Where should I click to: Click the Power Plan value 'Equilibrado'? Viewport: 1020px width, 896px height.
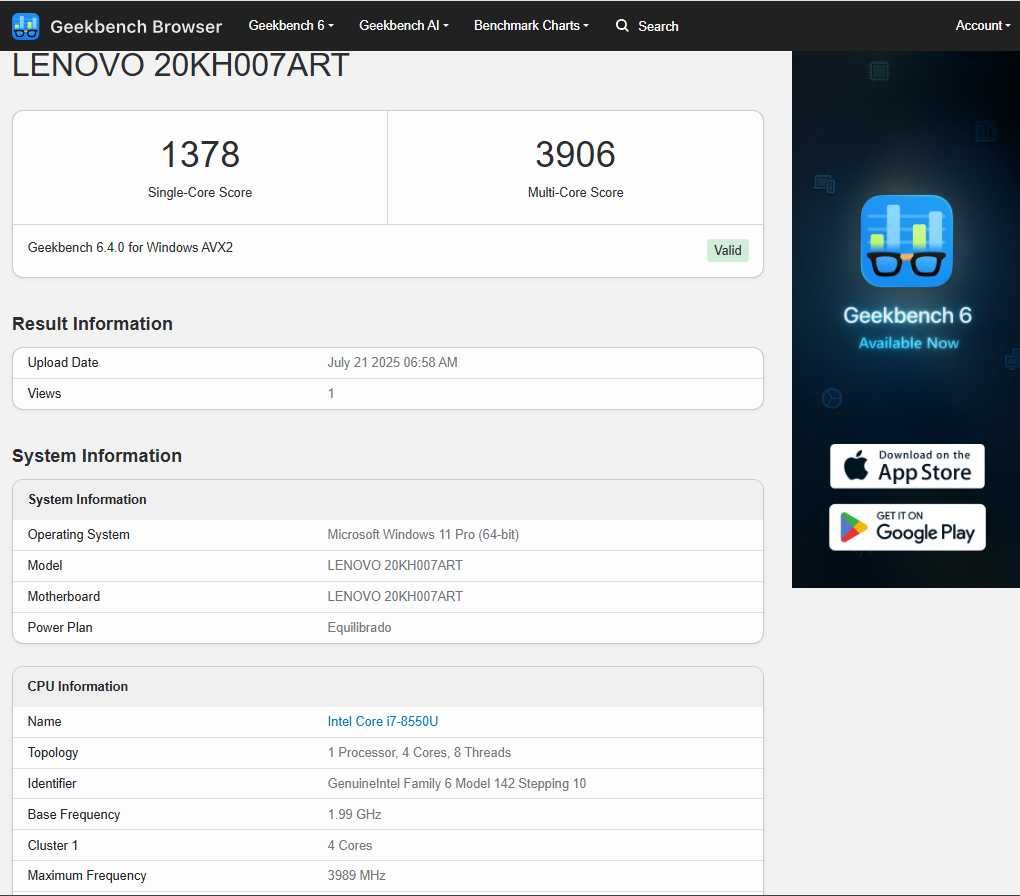pos(359,627)
